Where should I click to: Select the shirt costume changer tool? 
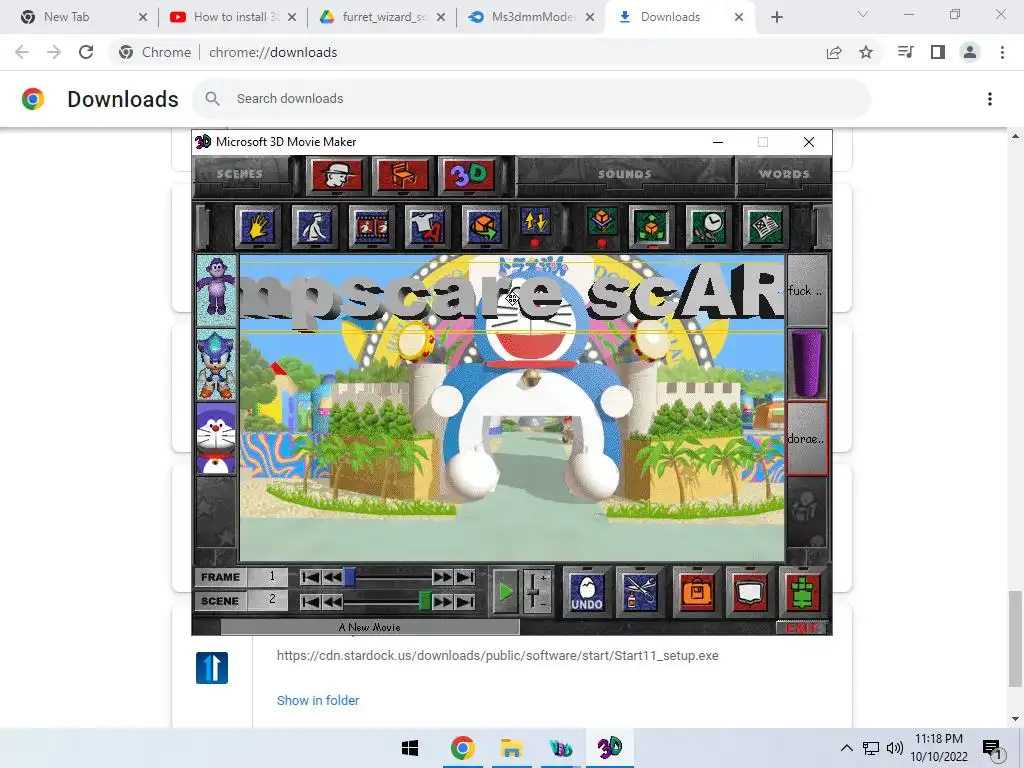pyautogui.click(x=428, y=227)
